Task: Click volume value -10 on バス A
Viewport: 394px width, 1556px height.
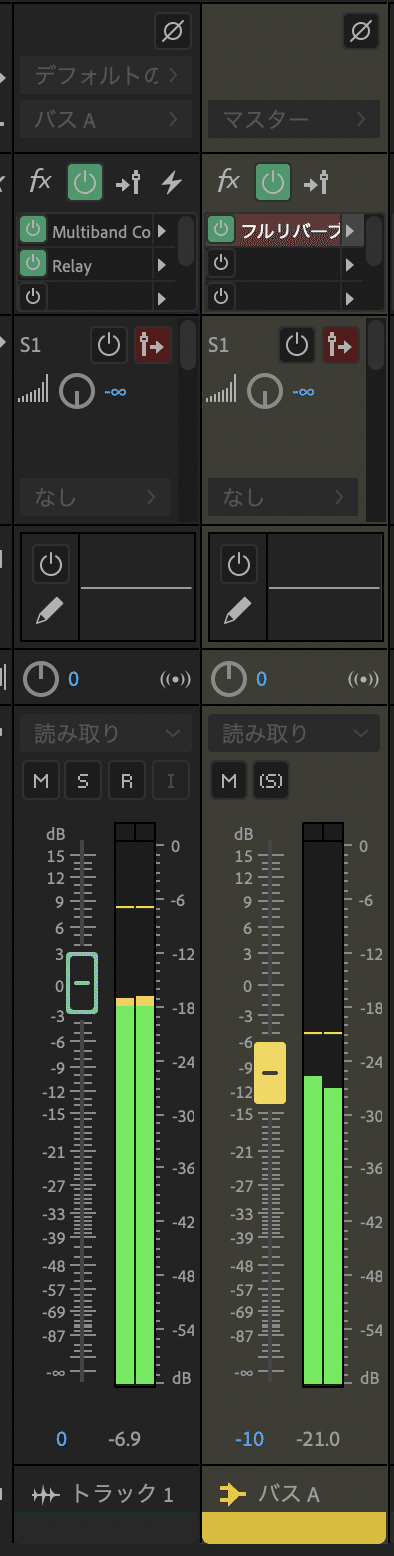Action: (249, 1439)
